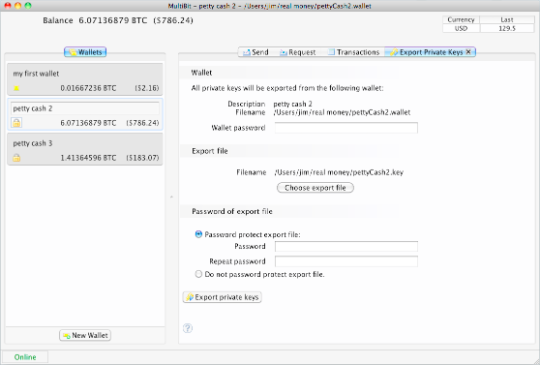Click the ($2.16) value of my first wallet

coord(147,88)
